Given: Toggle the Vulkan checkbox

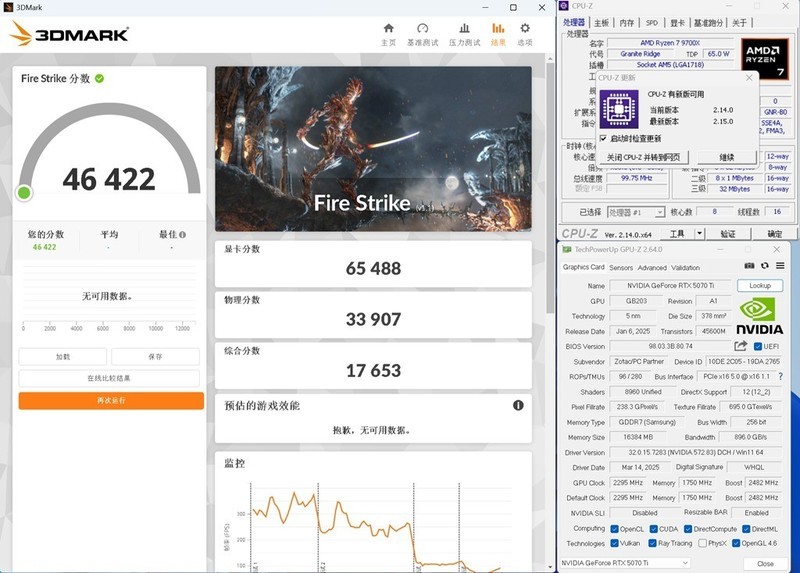Looking at the screenshot, I should point(614,543).
